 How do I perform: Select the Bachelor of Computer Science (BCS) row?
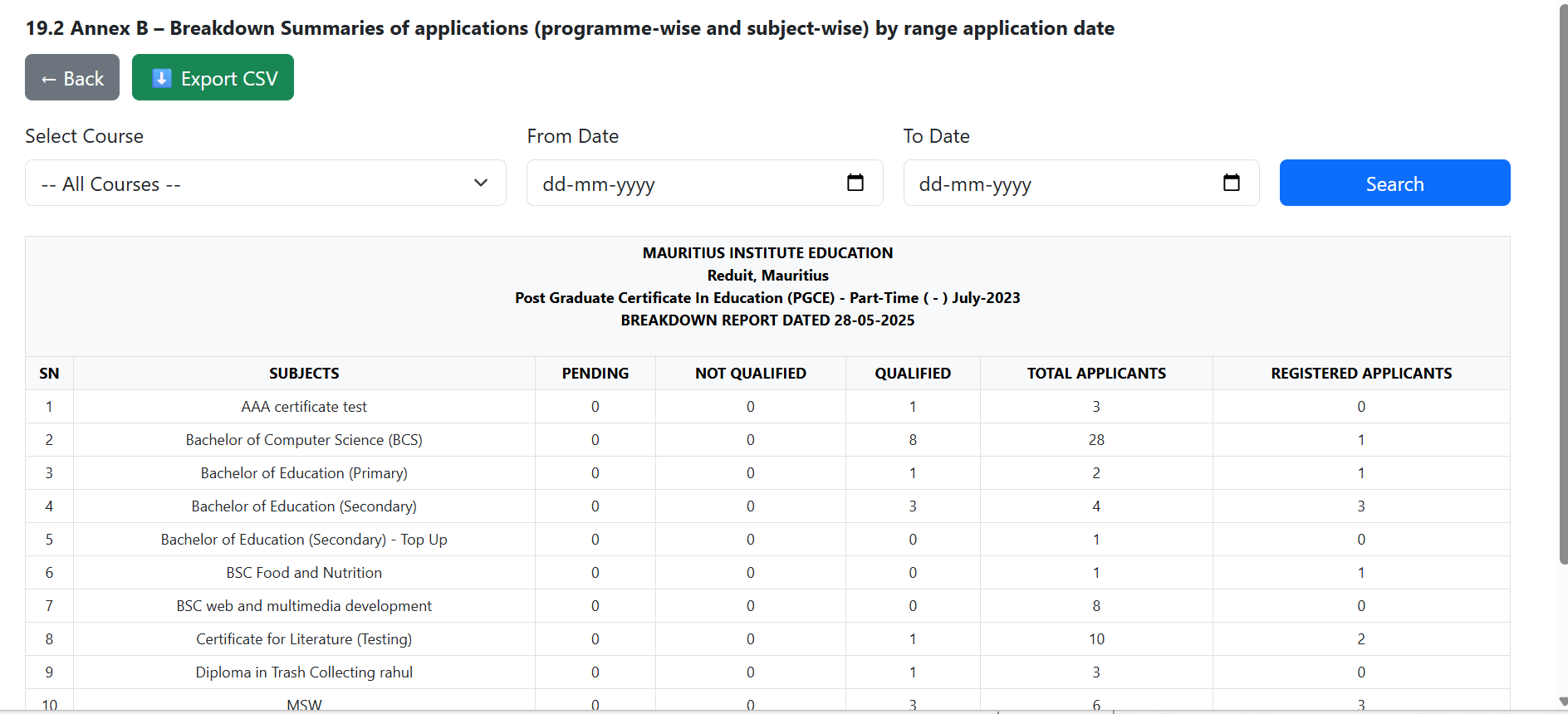point(304,440)
